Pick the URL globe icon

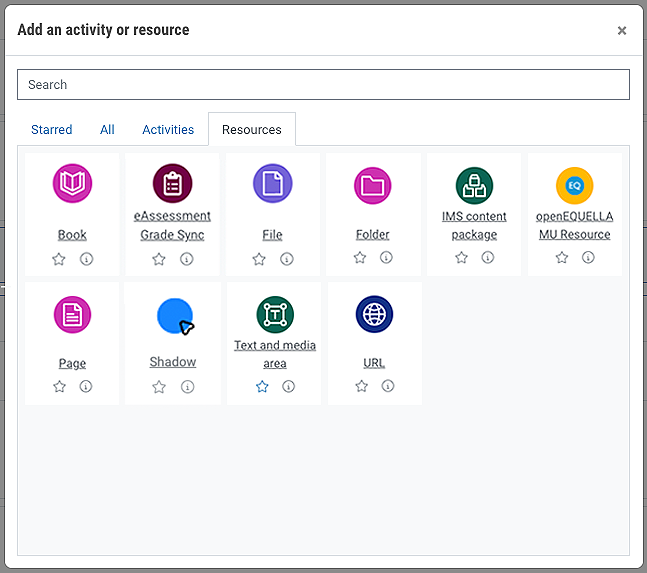(374, 315)
